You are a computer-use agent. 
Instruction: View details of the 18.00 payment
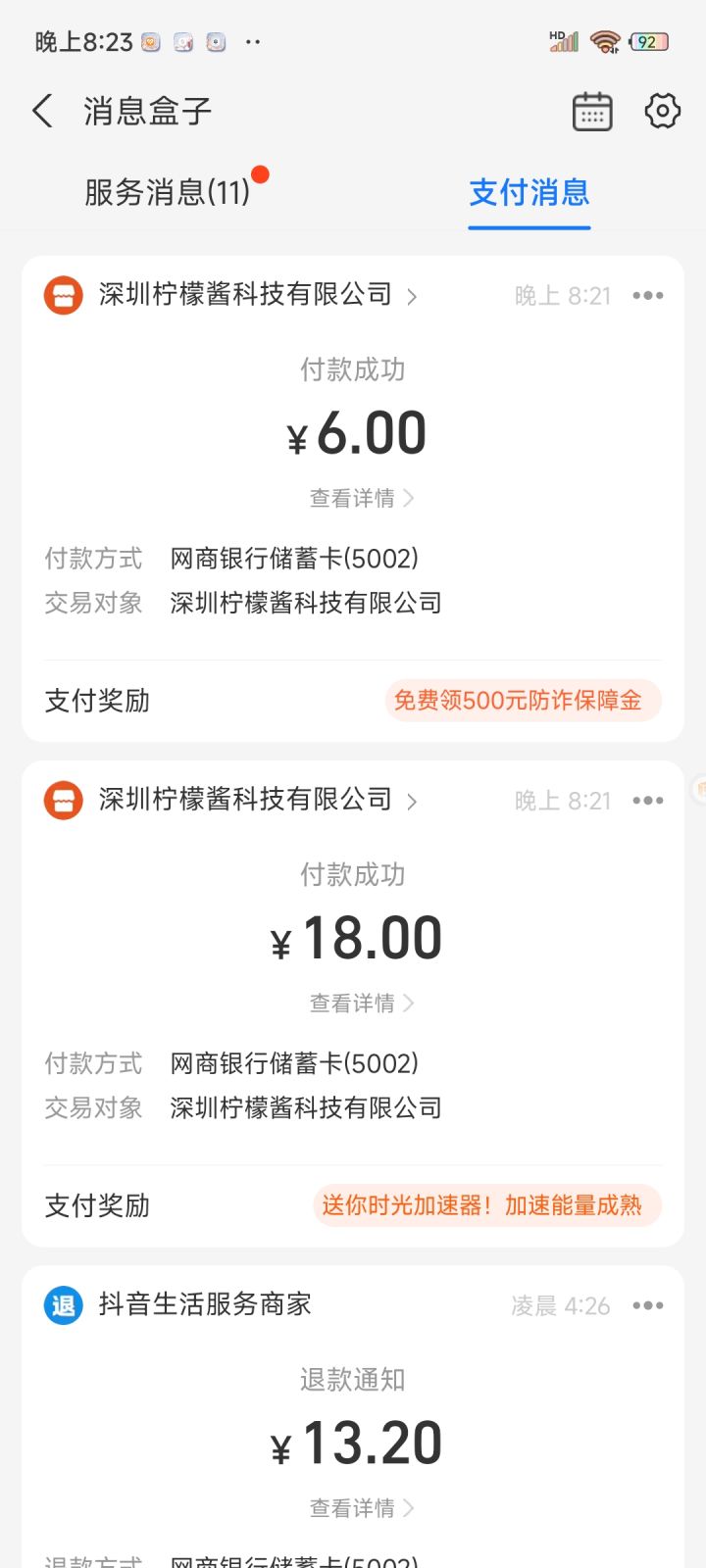(x=361, y=1004)
